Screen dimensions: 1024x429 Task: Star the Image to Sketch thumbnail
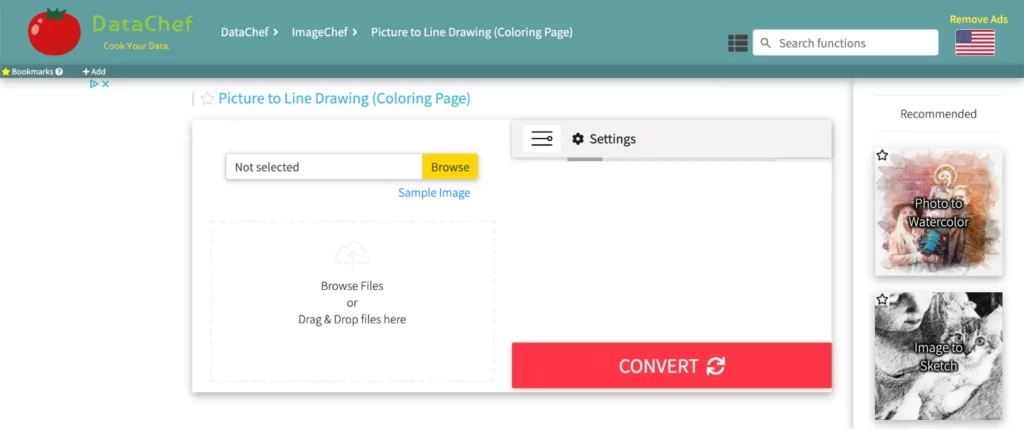coord(883,299)
